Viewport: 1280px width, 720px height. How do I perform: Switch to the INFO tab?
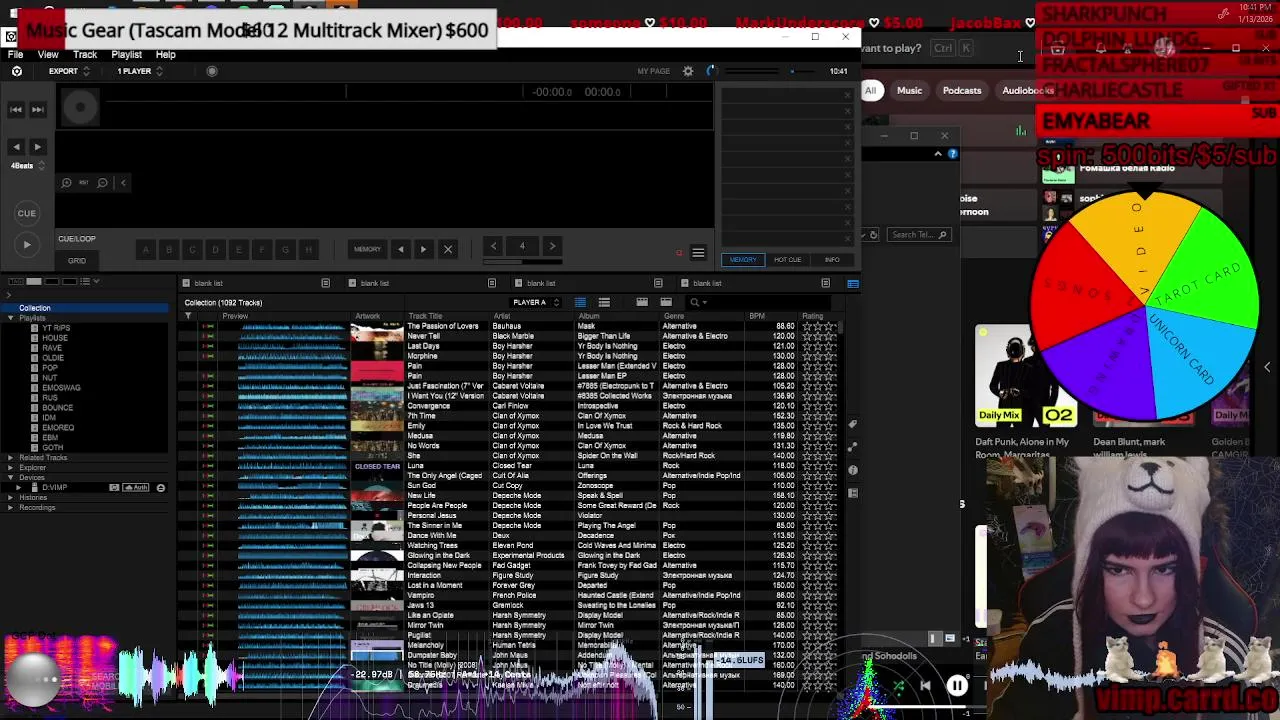[x=832, y=260]
